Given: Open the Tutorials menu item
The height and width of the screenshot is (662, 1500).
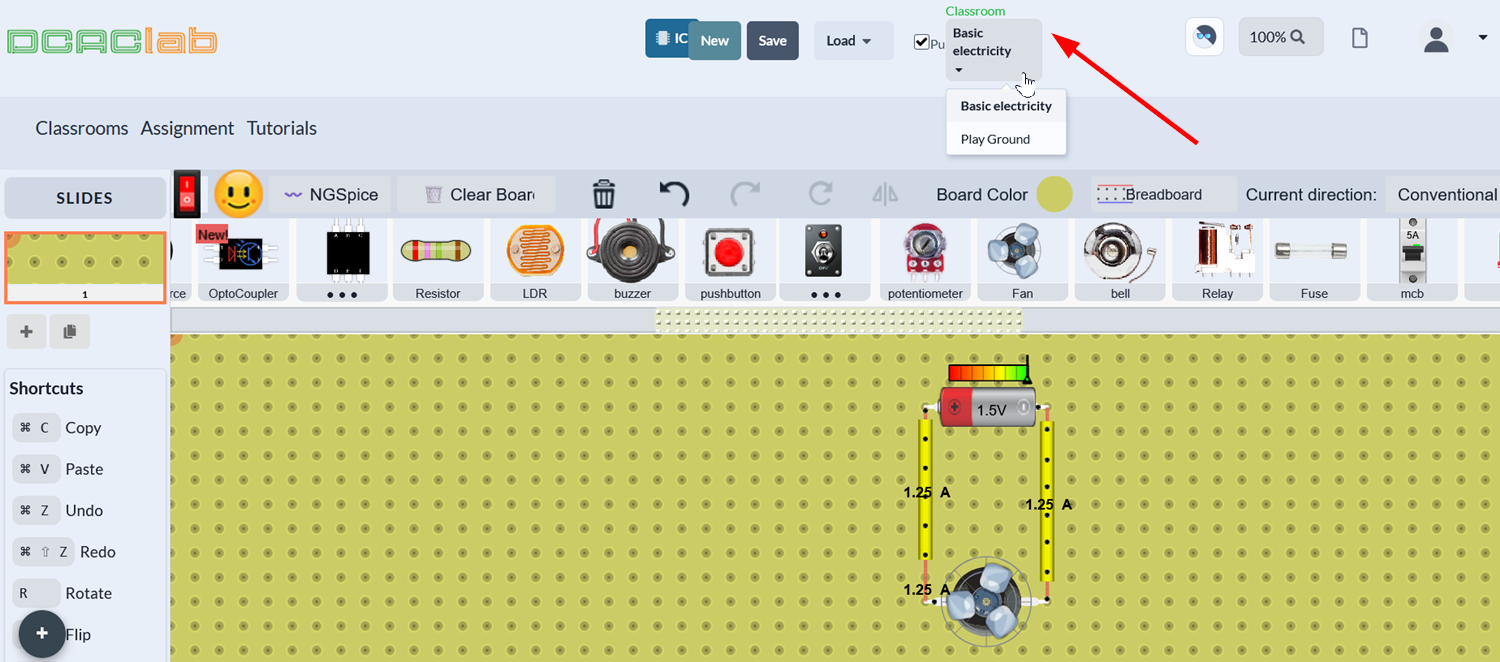Looking at the screenshot, I should (x=282, y=128).
